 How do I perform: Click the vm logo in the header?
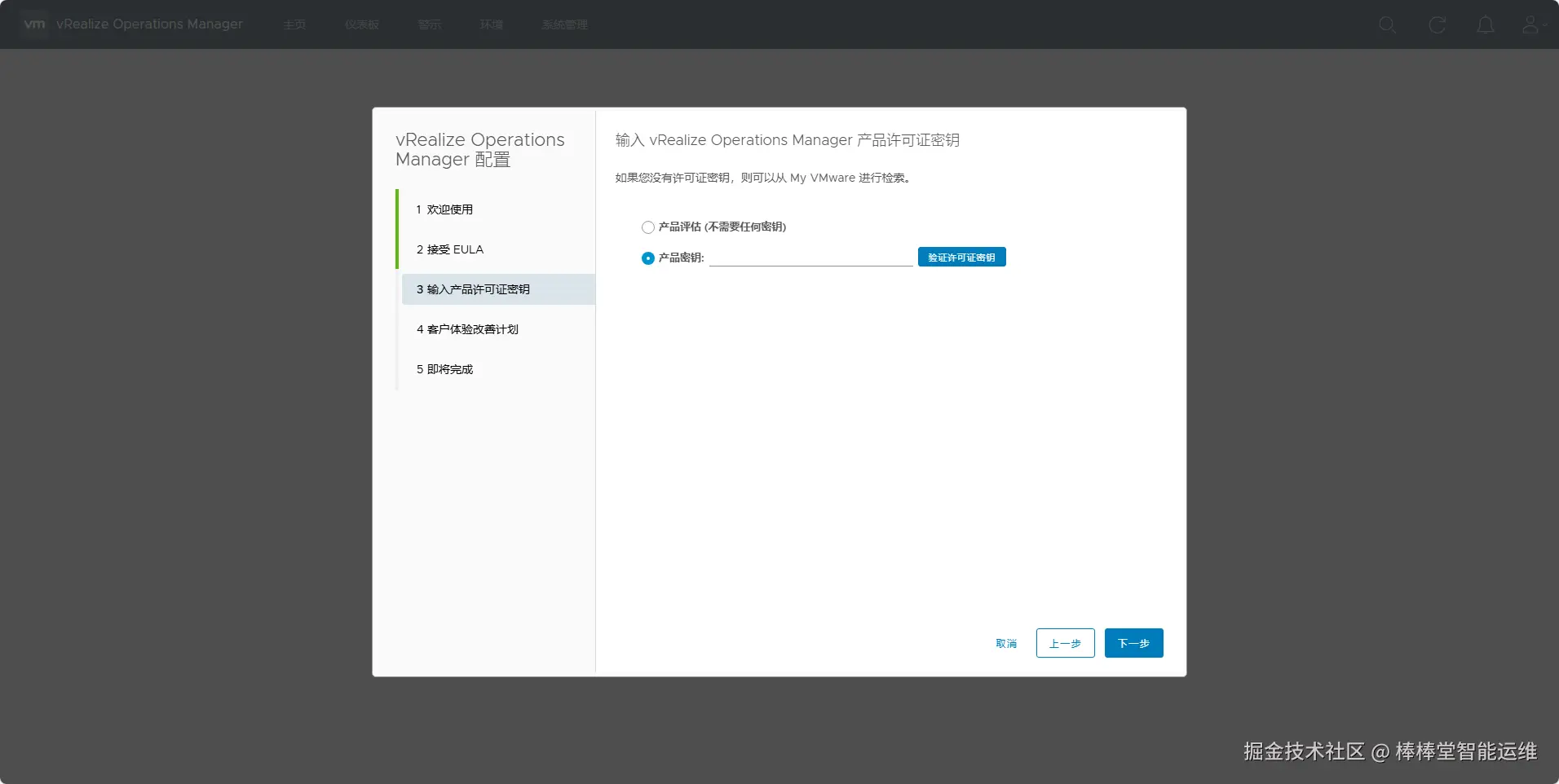click(34, 24)
